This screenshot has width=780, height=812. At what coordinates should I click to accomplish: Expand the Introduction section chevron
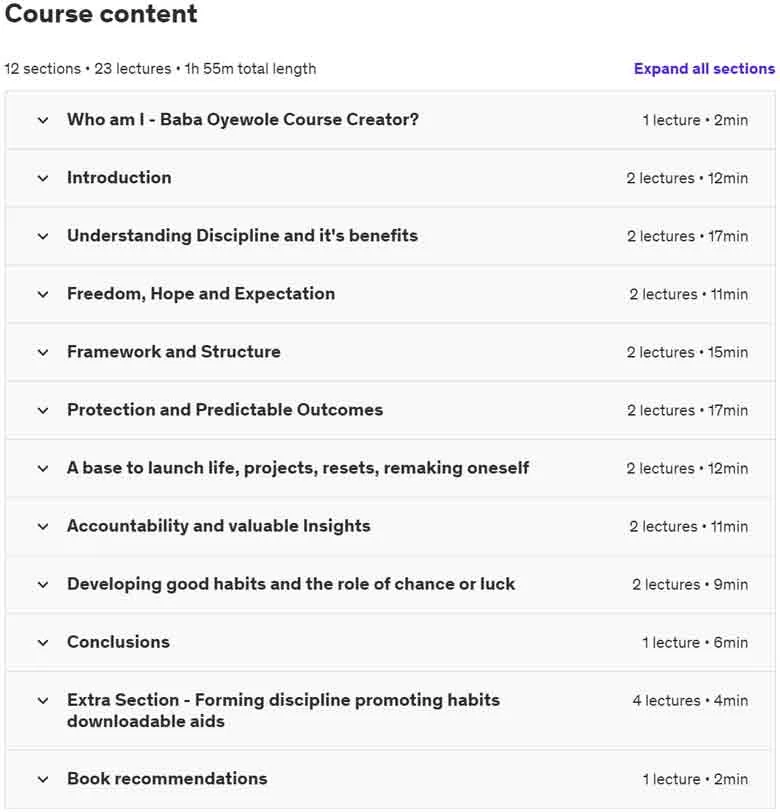43,179
